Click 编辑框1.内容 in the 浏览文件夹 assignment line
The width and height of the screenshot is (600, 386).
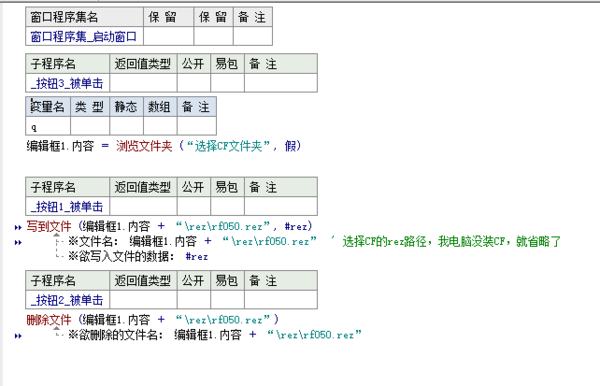pyautogui.click(x=60, y=146)
